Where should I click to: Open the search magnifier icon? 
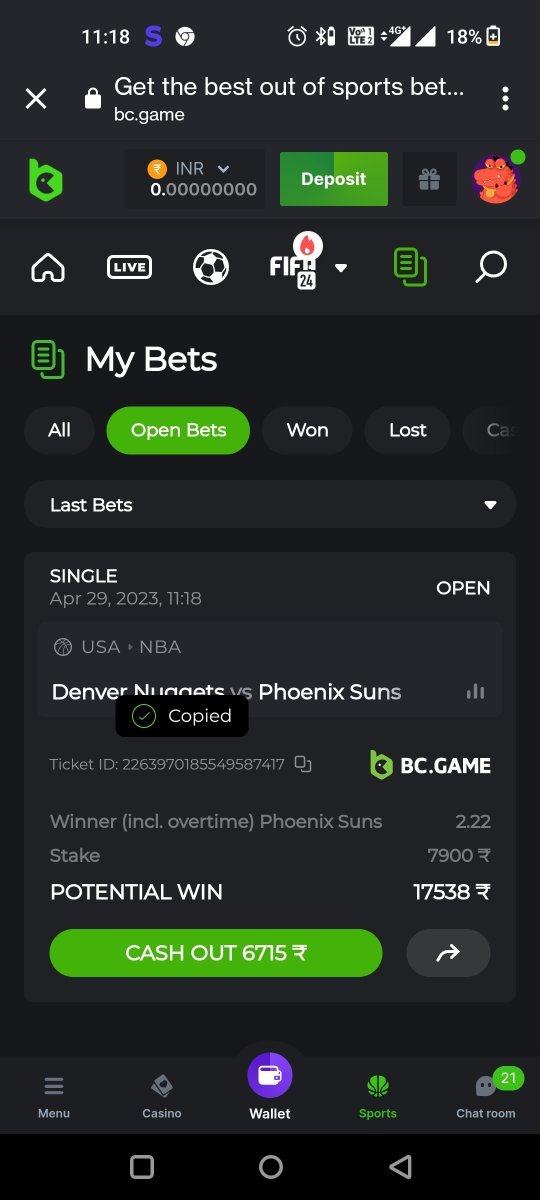click(491, 267)
